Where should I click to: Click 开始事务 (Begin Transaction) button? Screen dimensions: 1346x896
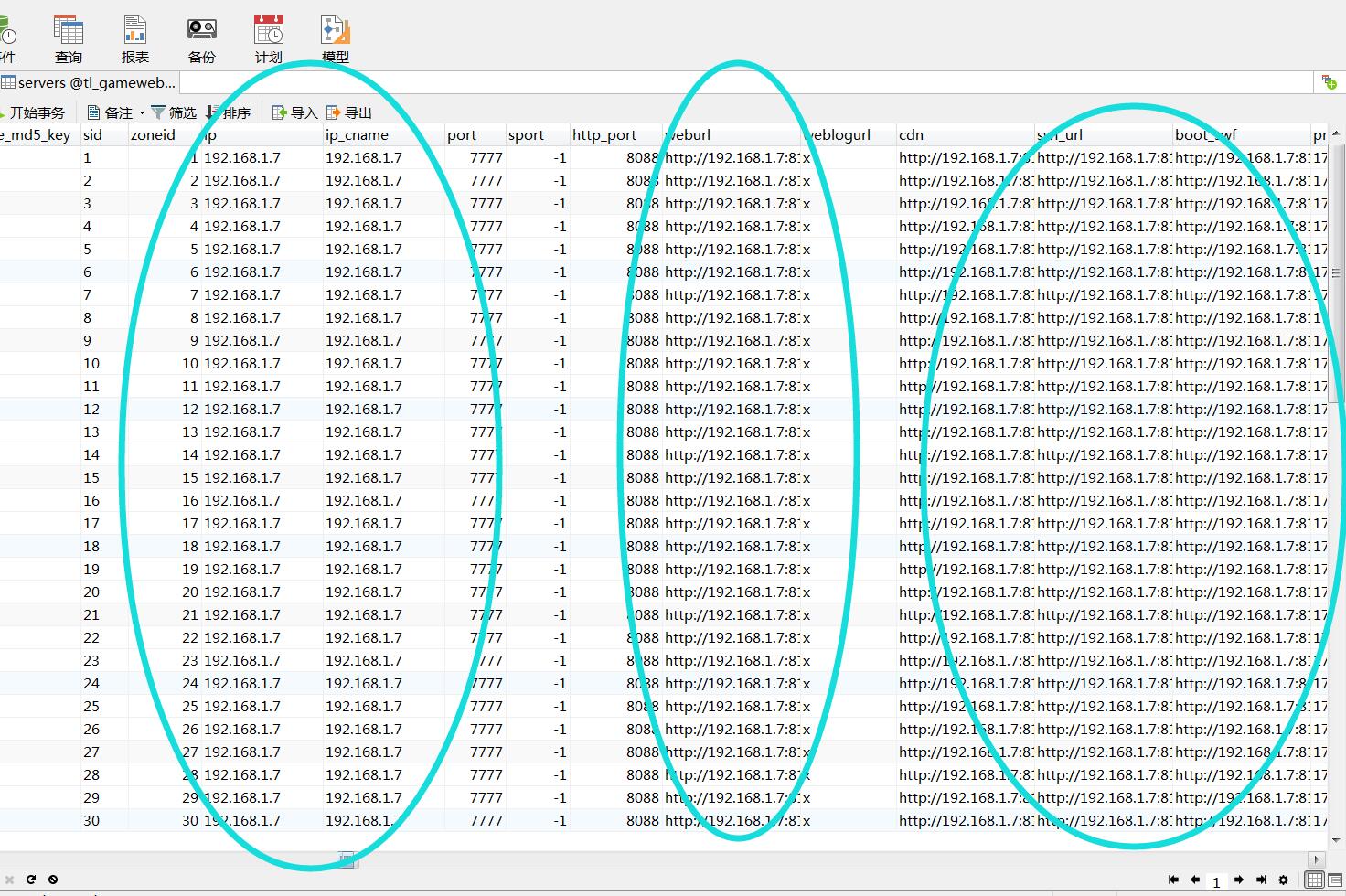pos(33,112)
